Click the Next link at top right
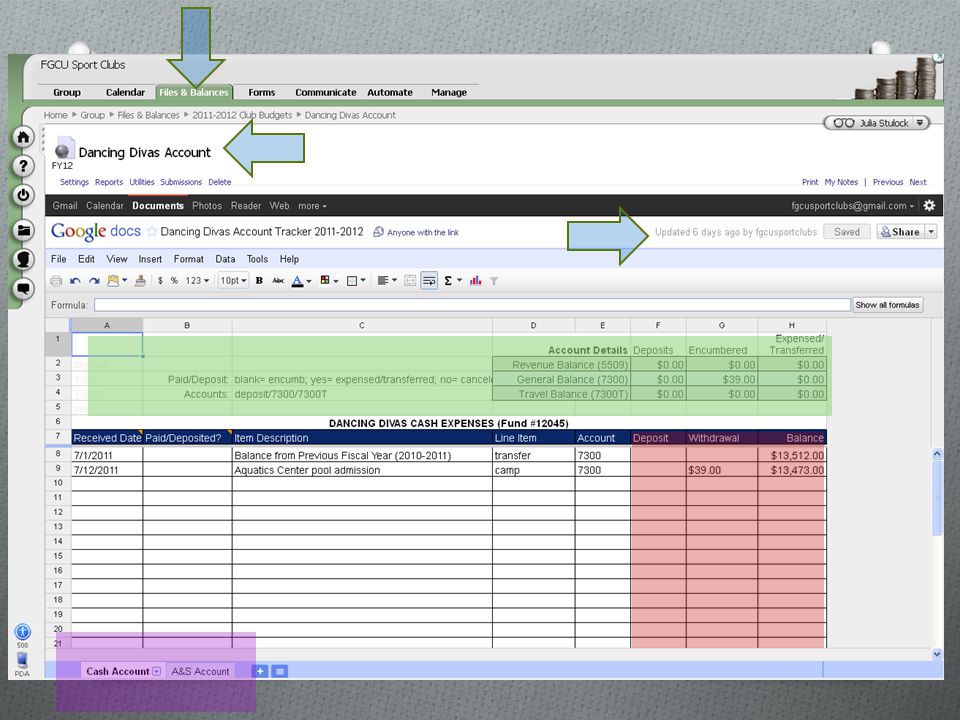The image size is (960, 720). tap(918, 182)
